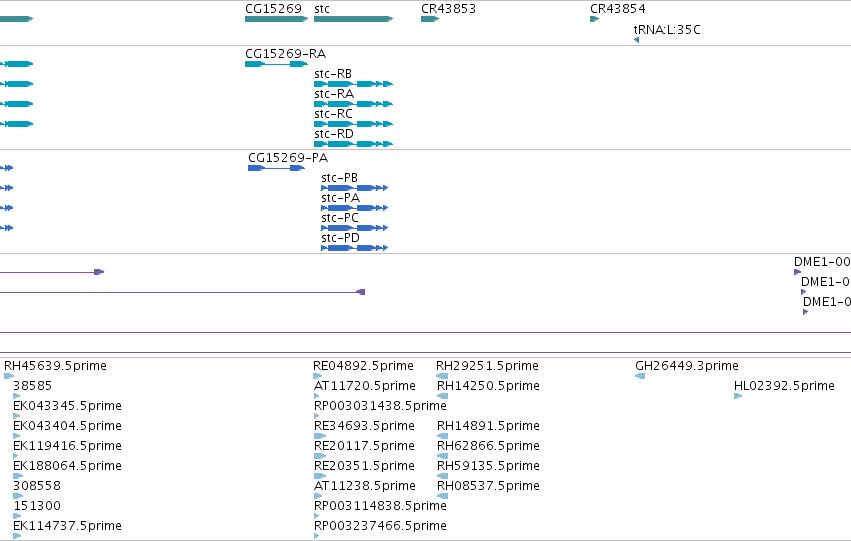Click the CR43853 label text
This screenshot has width=851, height=541.
coord(448,9)
